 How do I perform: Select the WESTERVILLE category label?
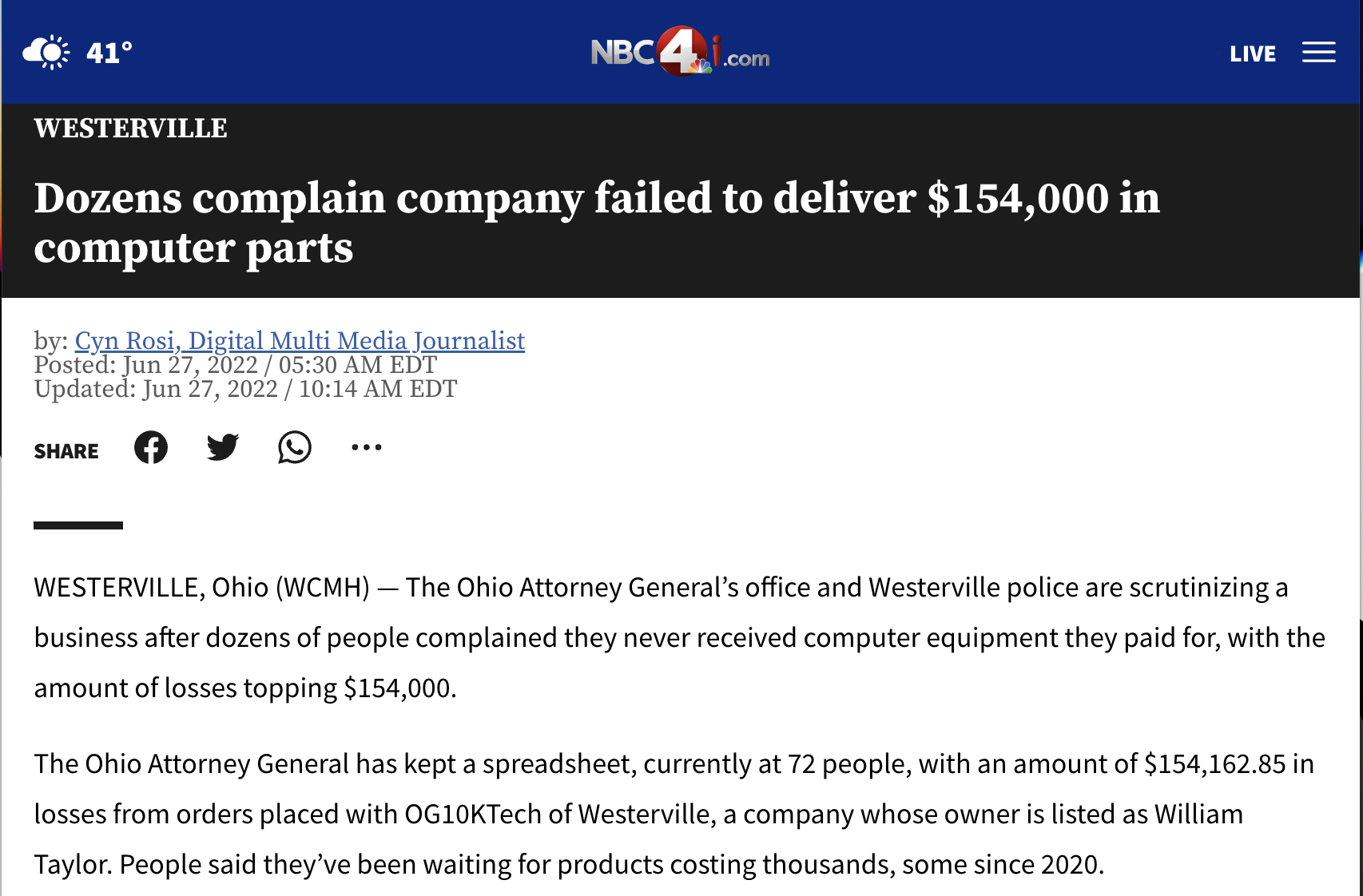pyautogui.click(x=130, y=129)
